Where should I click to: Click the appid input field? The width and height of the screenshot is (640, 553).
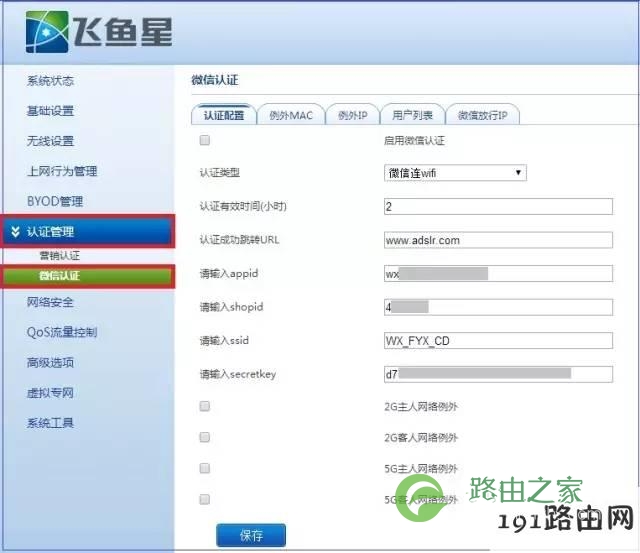pos(498,273)
